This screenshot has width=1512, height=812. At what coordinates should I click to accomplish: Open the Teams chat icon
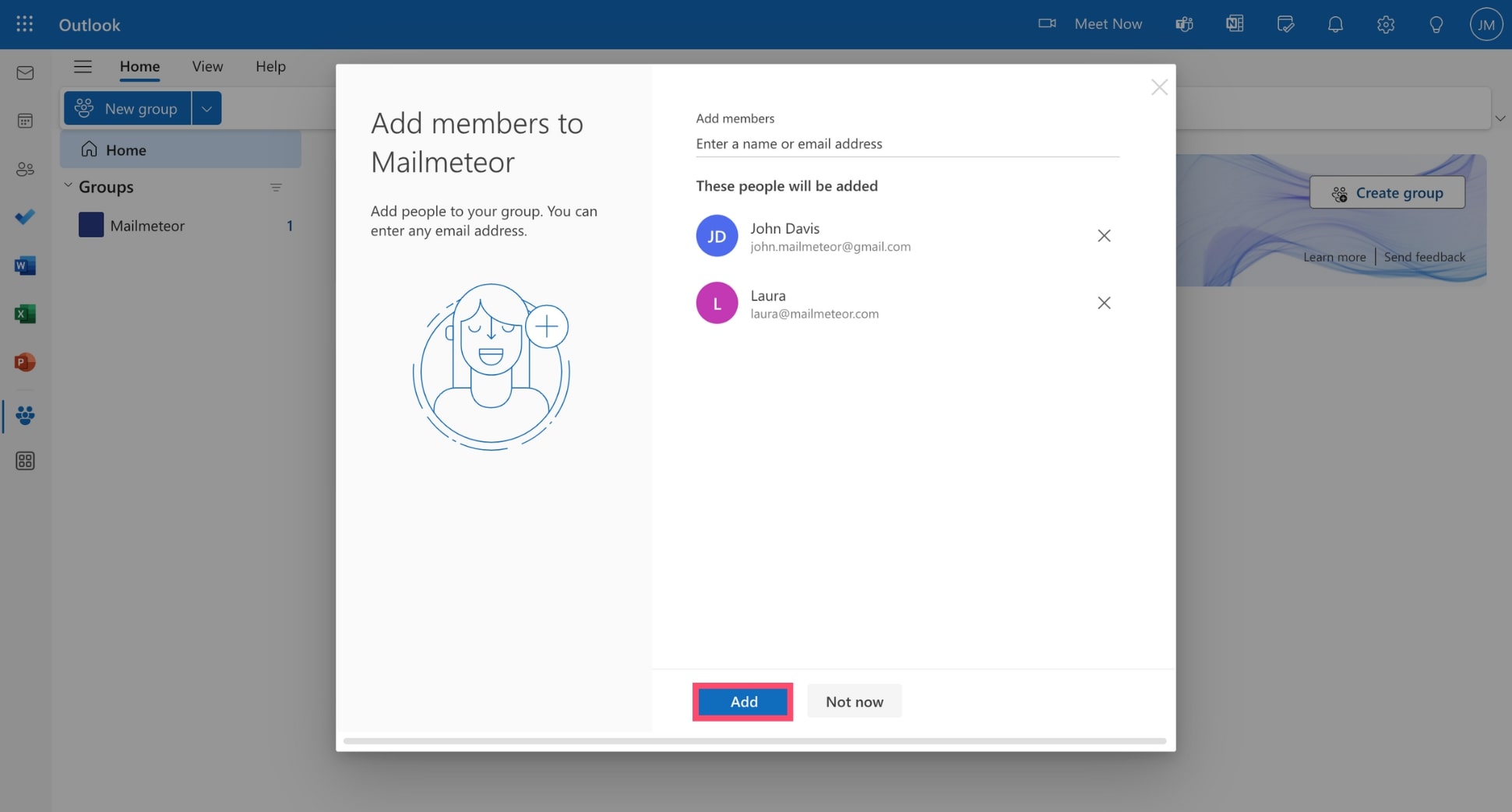tap(1184, 24)
